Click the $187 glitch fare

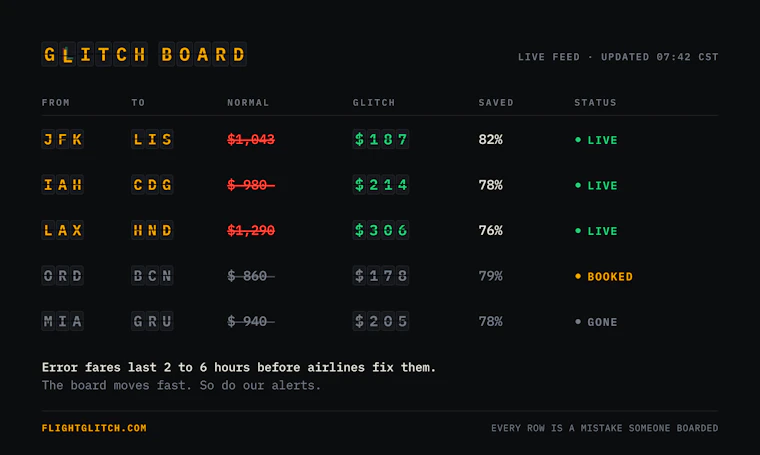tap(381, 140)
